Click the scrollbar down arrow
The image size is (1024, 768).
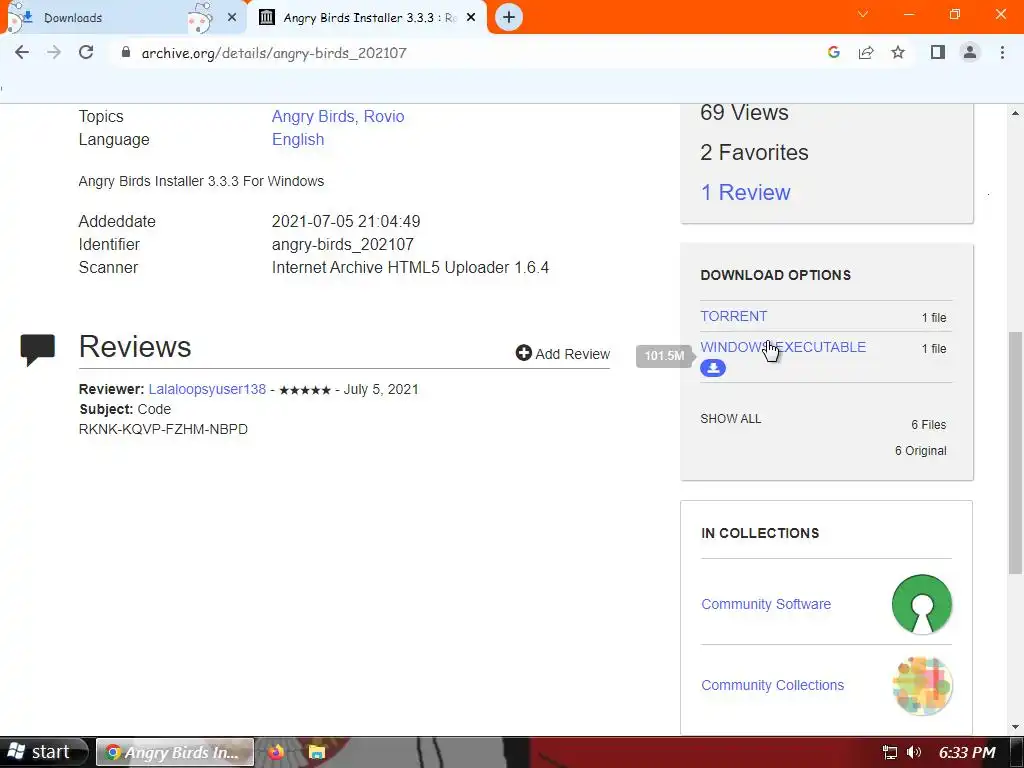(x=1015, y=726)
